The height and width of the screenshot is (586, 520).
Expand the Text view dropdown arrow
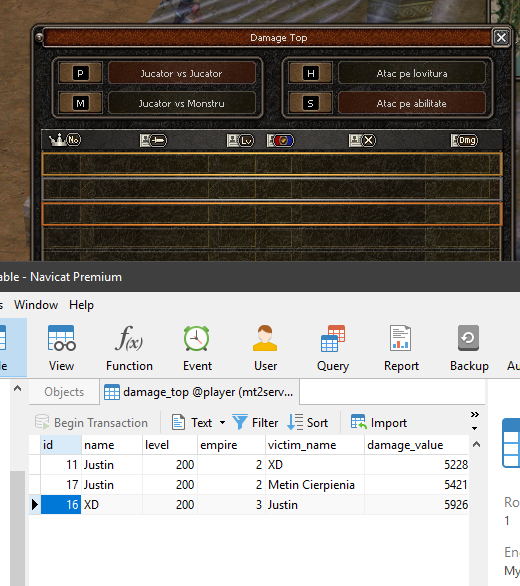click(222, 423)
